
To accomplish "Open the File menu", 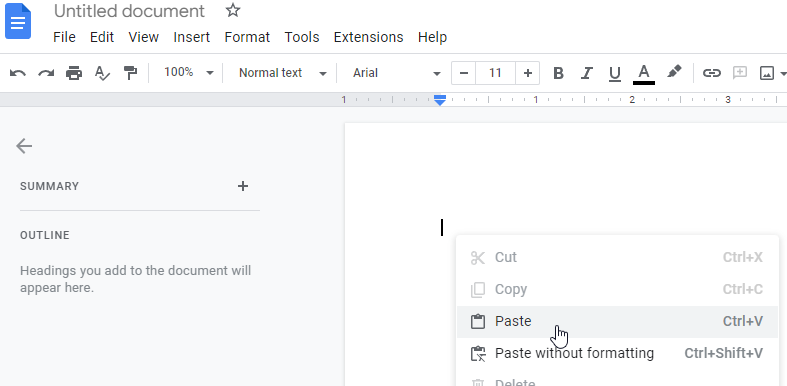I will pos(64,37).
